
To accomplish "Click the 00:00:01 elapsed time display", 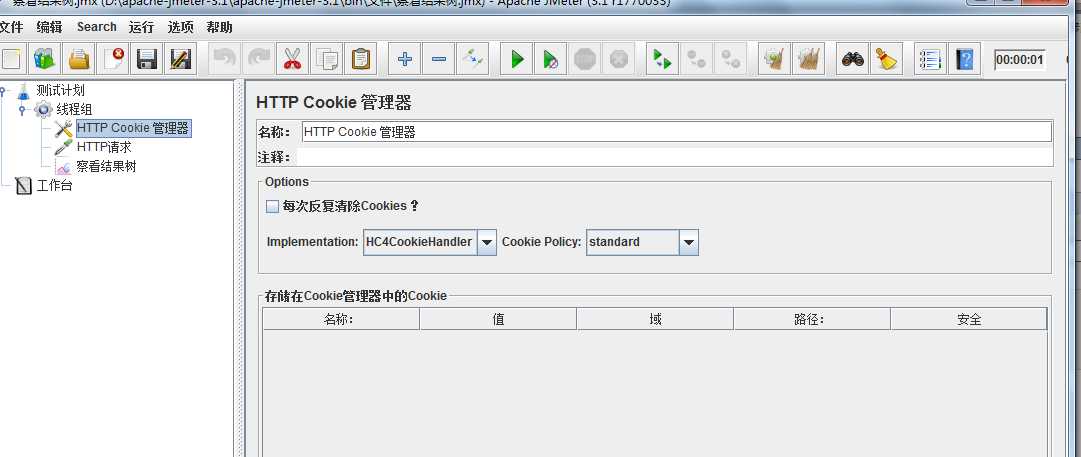I will coord(1020,59).
